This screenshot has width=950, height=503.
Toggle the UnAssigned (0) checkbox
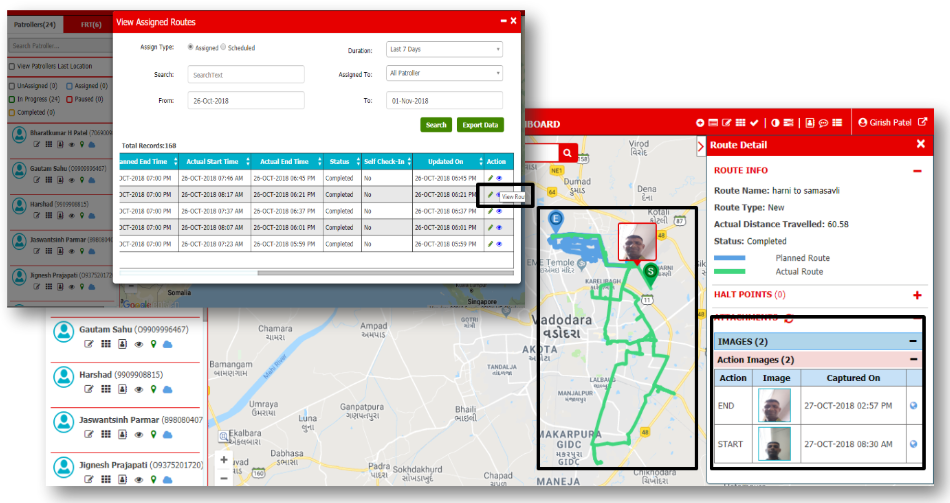(x=12, y=86)
